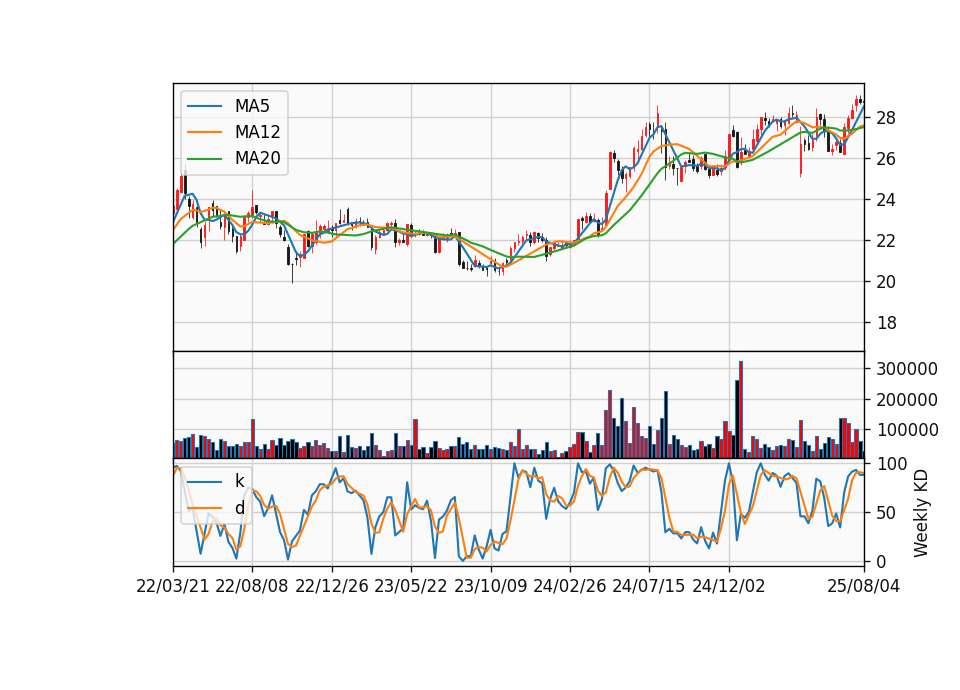Screen dimensions: 960x690
Task: Click the KD axis label 50
Action: (x=886, y=512)
